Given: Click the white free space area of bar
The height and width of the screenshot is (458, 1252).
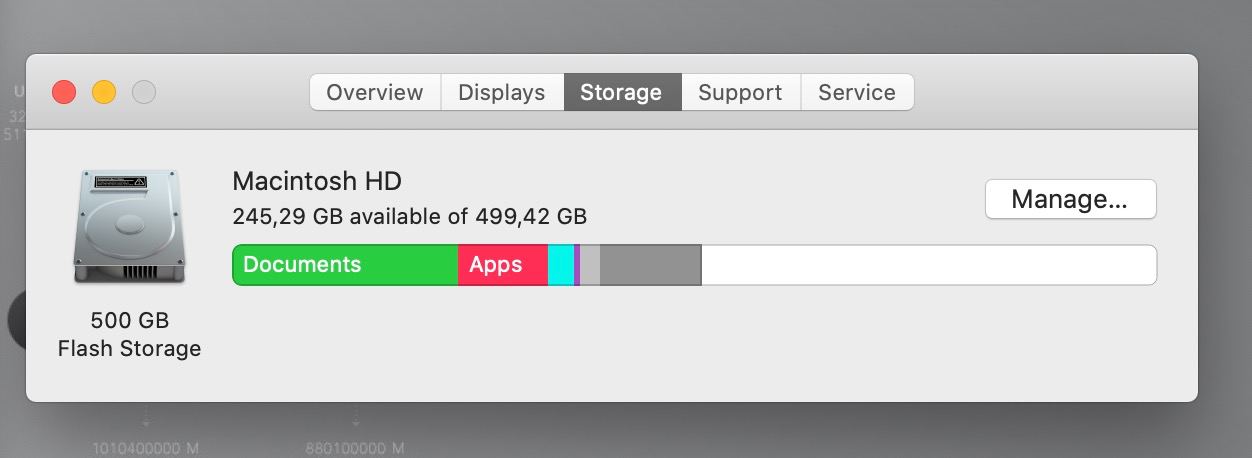Looking at the screenshot, I should click(x=929, y=265).
